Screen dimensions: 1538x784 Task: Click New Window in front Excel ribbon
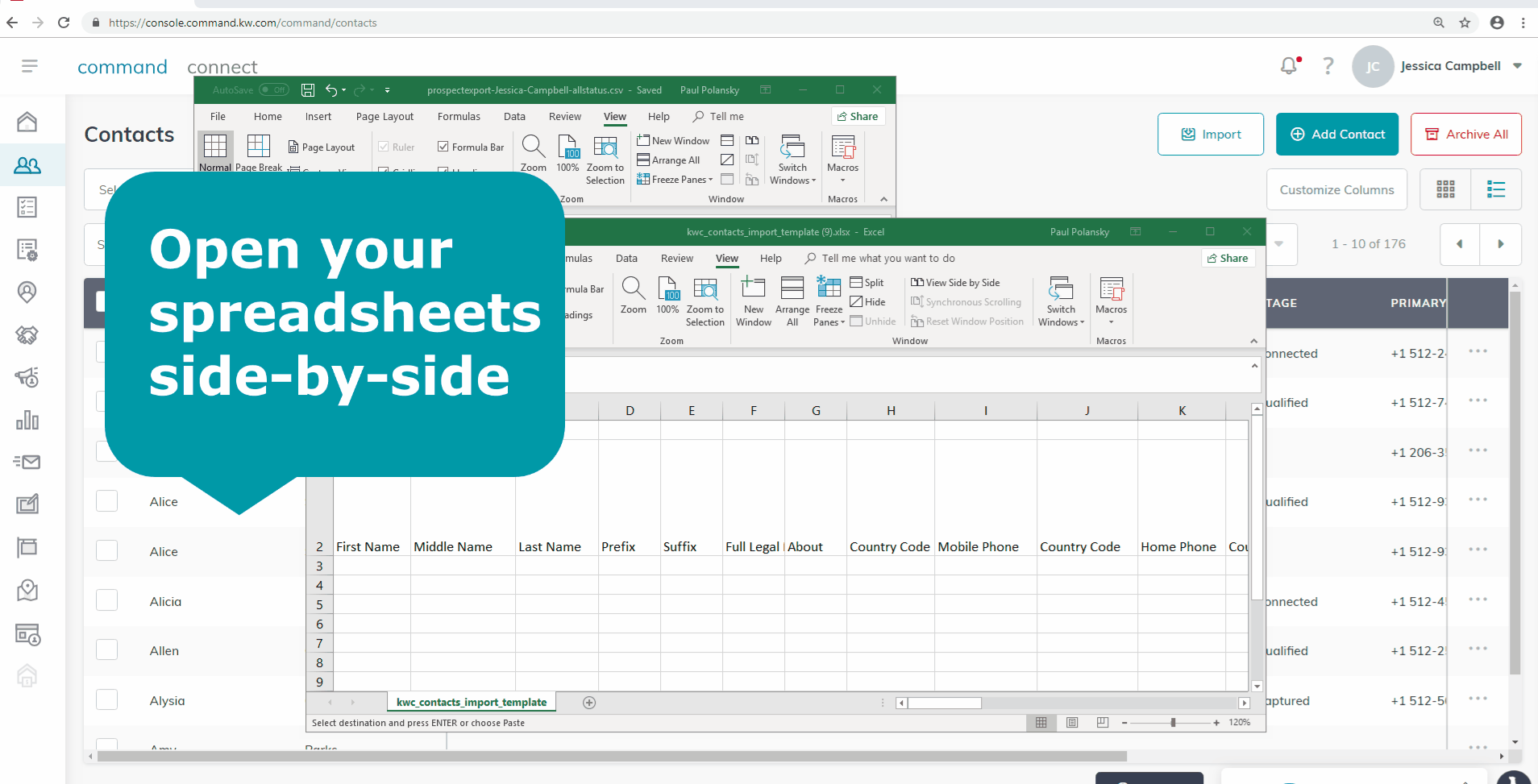(x=754, y=301)
